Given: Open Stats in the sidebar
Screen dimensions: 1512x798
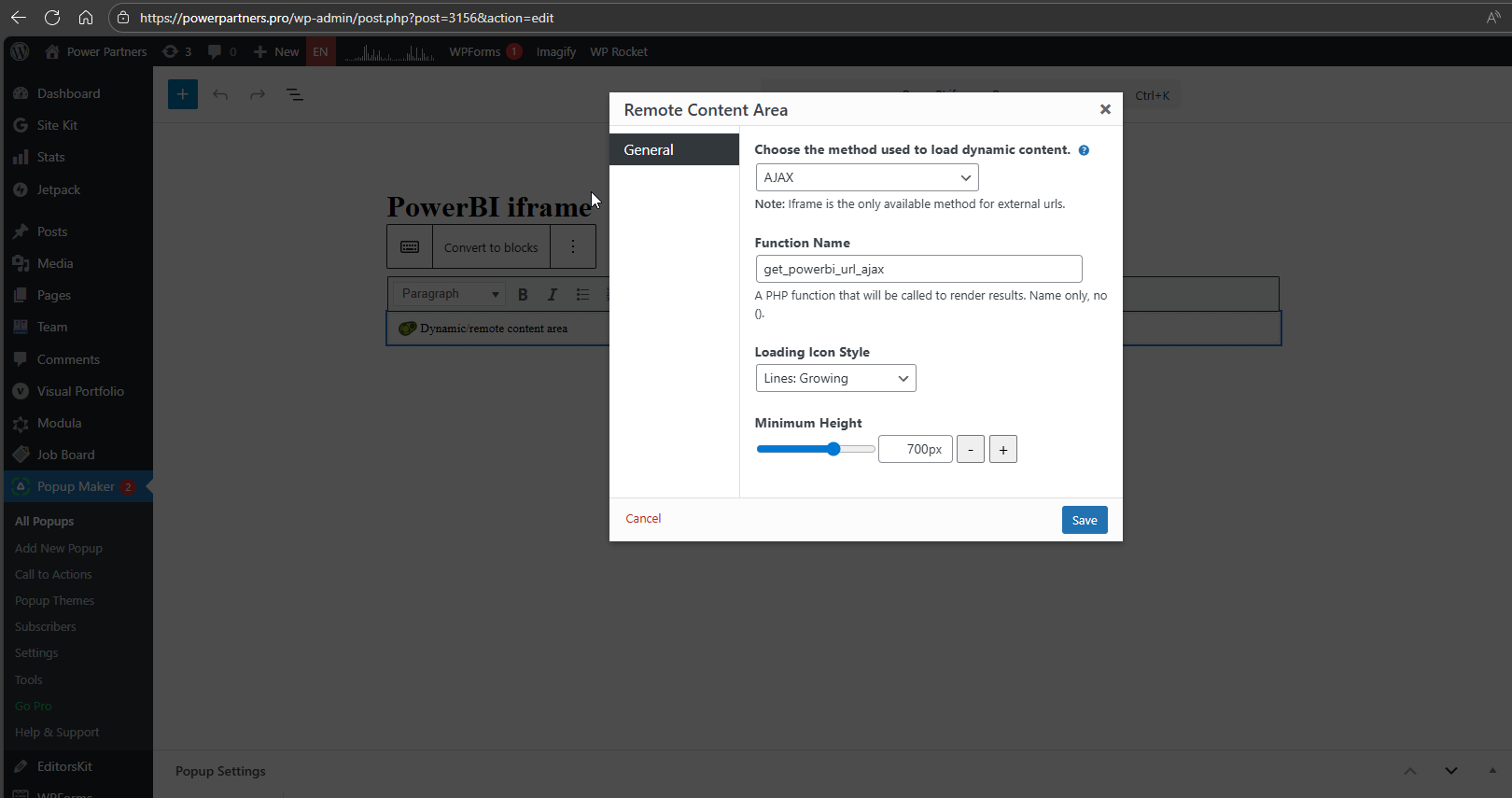Looking at the screenshot, I should point(78,157).
